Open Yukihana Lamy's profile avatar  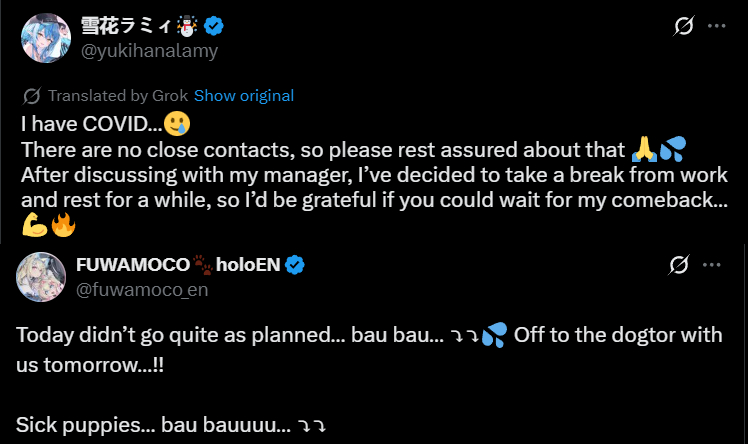point(44,38)
